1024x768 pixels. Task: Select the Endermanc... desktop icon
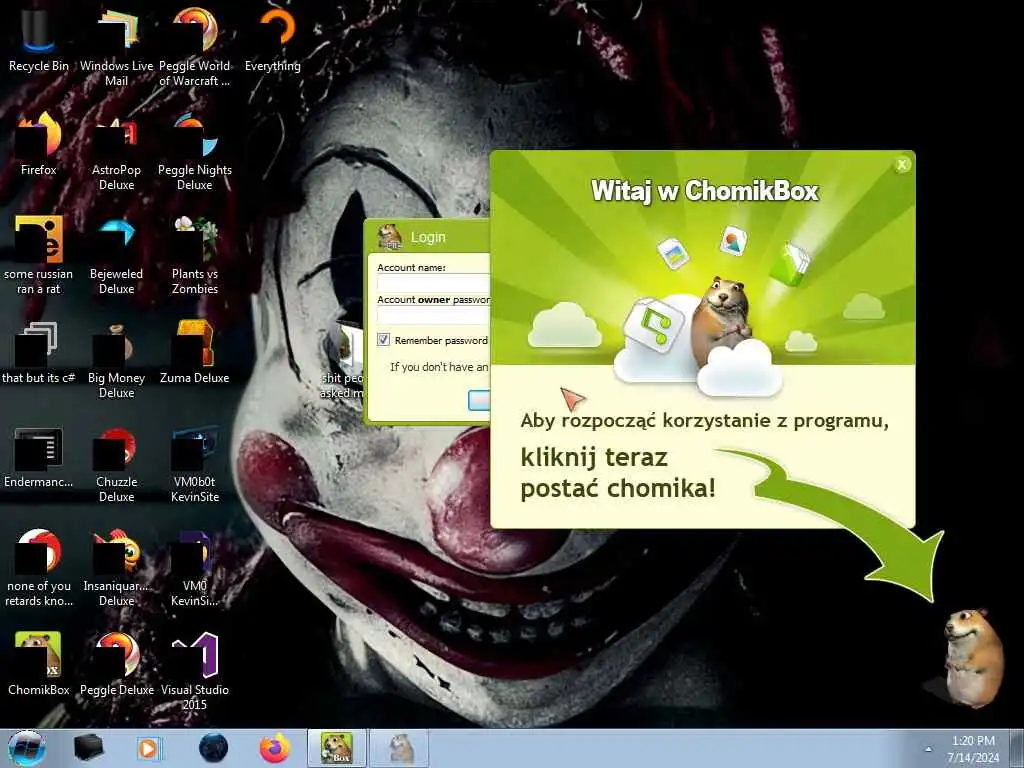[39, 456]
